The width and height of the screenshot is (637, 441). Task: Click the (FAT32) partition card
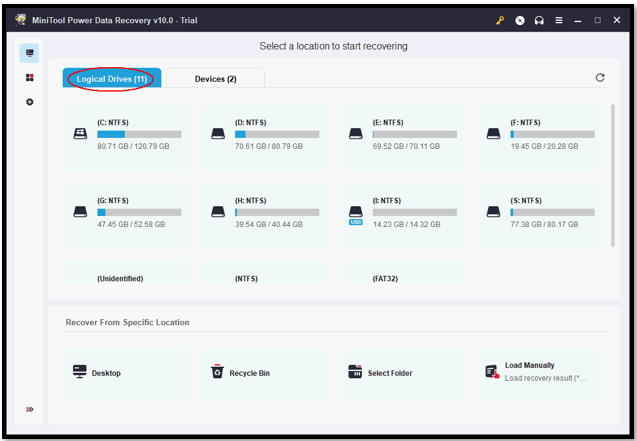click(402, 273)
